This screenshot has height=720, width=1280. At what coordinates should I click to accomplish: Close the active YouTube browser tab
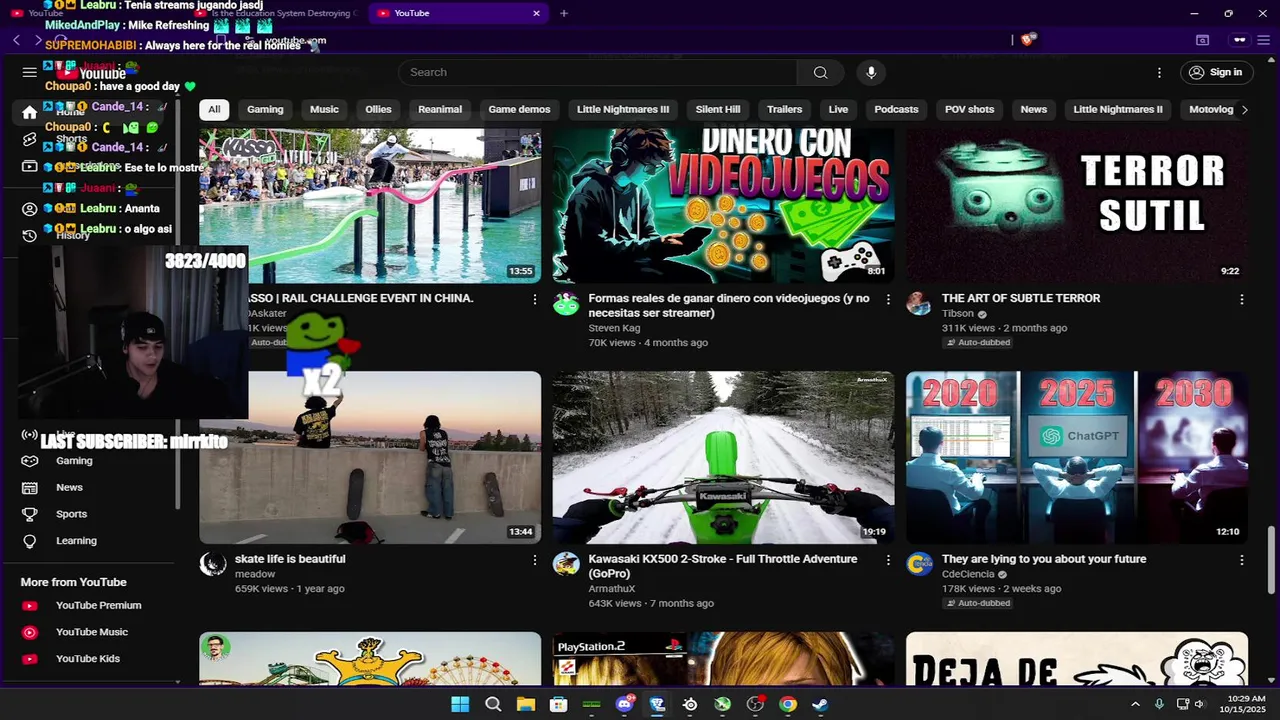point(536,13)
